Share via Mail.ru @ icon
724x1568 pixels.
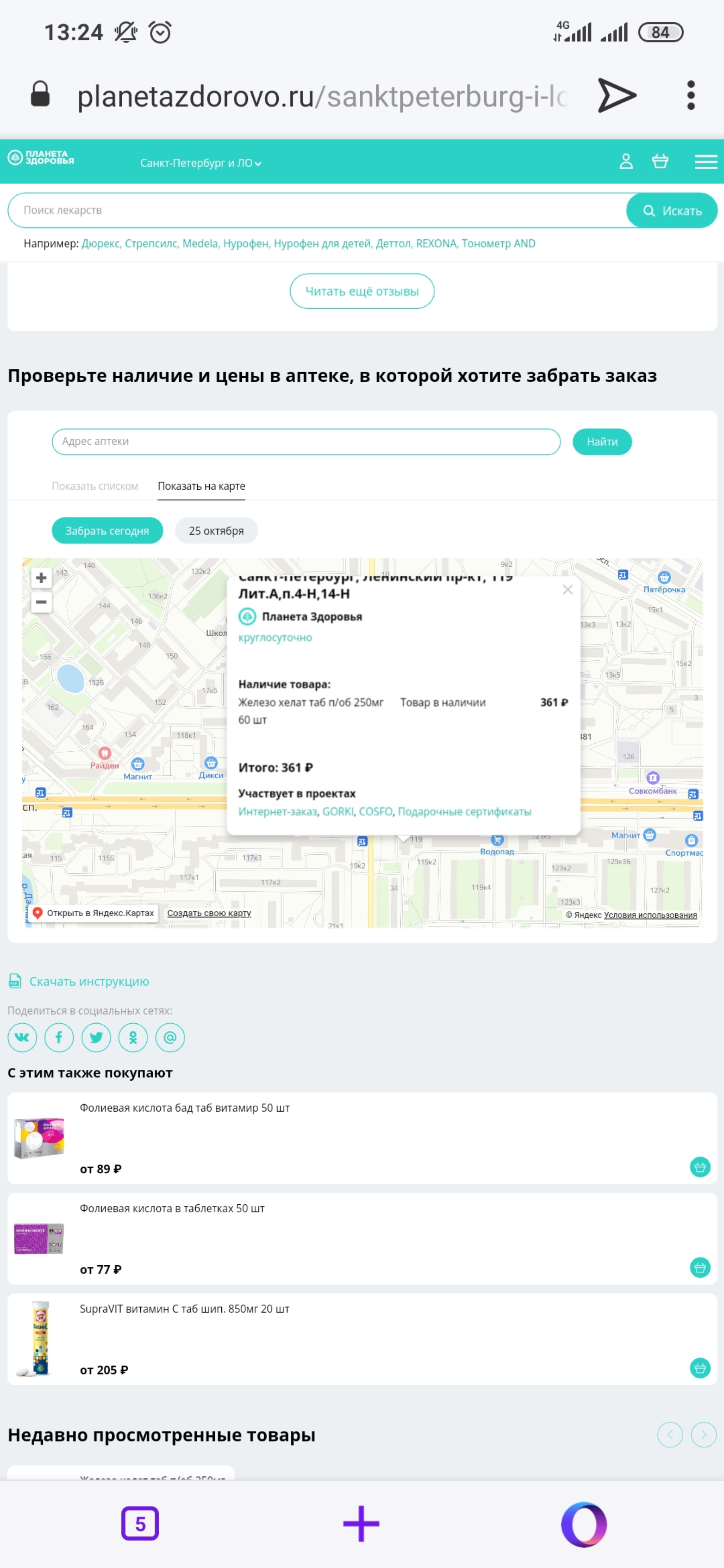point(170,1037)
